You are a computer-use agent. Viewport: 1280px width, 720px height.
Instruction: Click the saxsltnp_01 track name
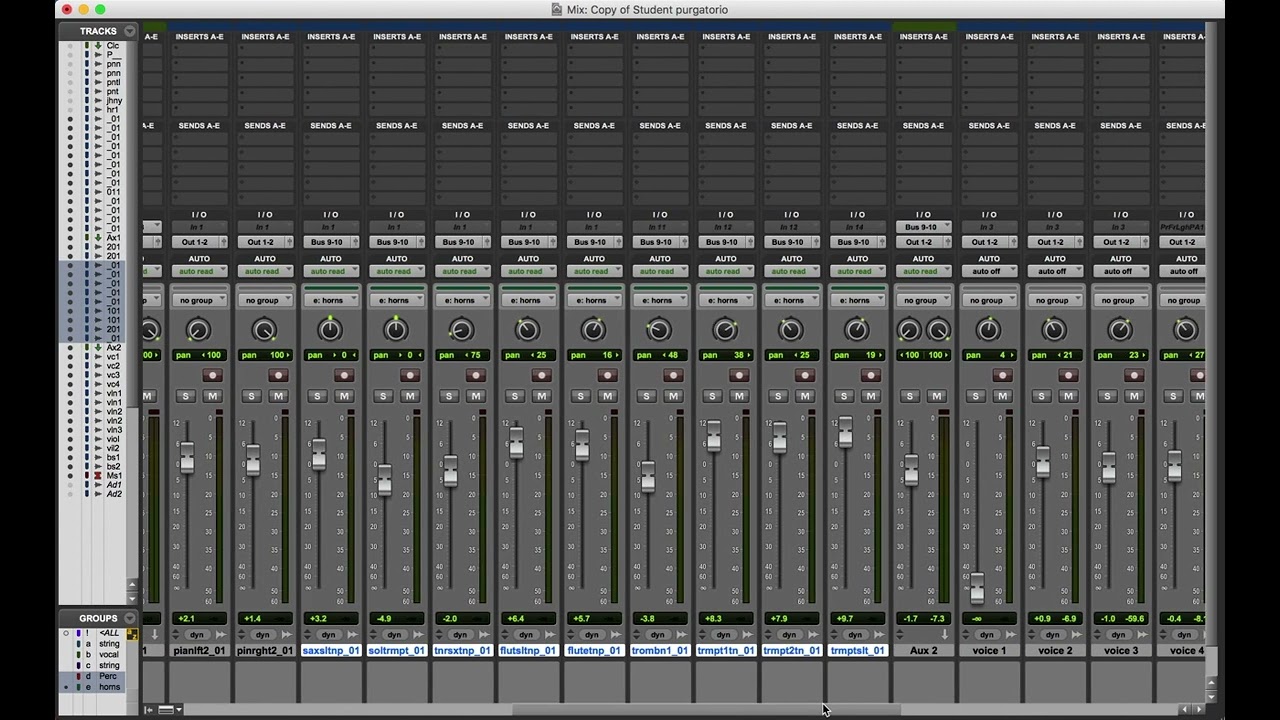click(x=330, y=651)
